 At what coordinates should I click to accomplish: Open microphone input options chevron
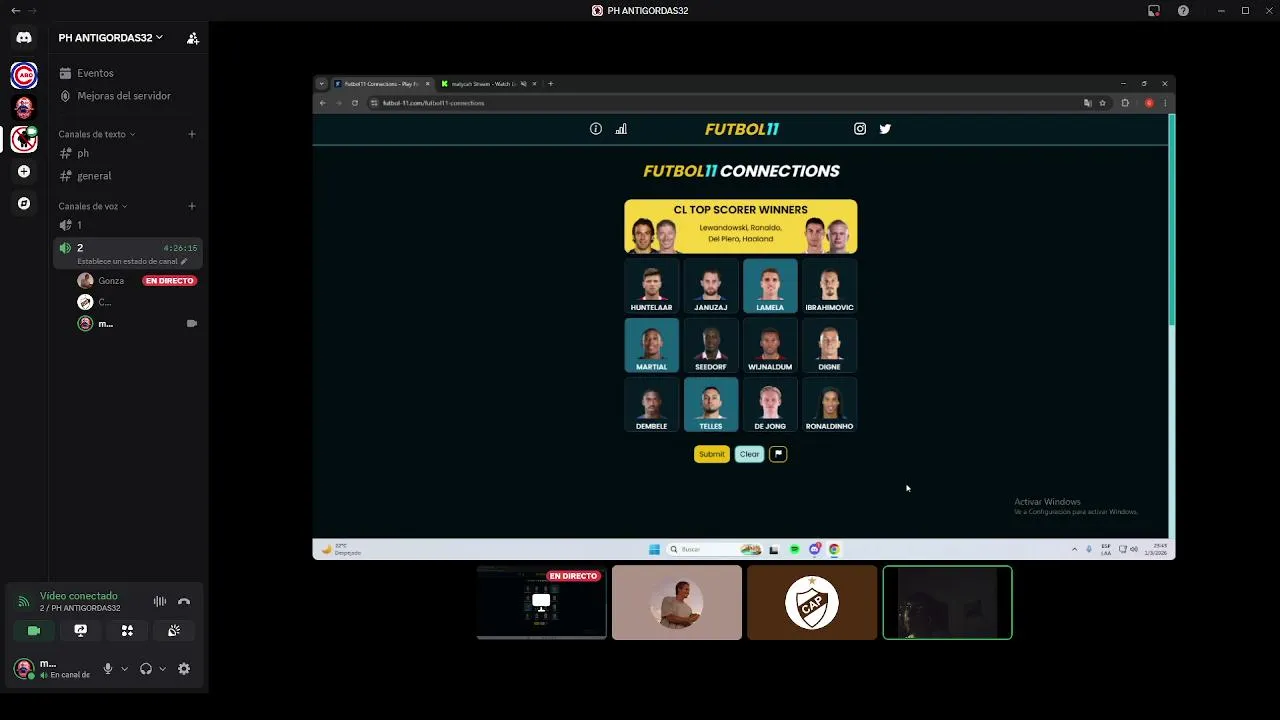pyautogui.click(x=124, y=669)
